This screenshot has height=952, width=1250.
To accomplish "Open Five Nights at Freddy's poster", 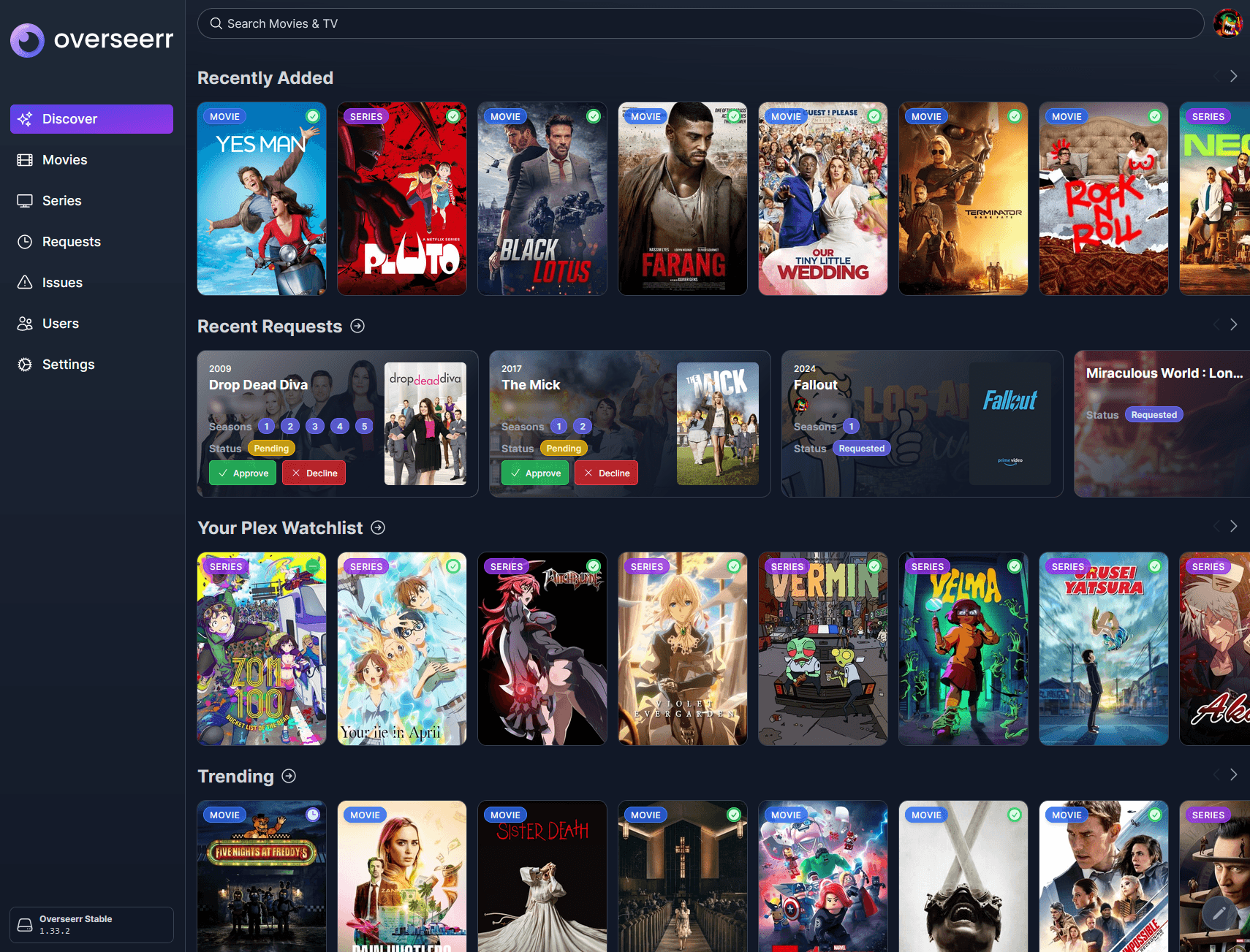I will pos(262,876).
